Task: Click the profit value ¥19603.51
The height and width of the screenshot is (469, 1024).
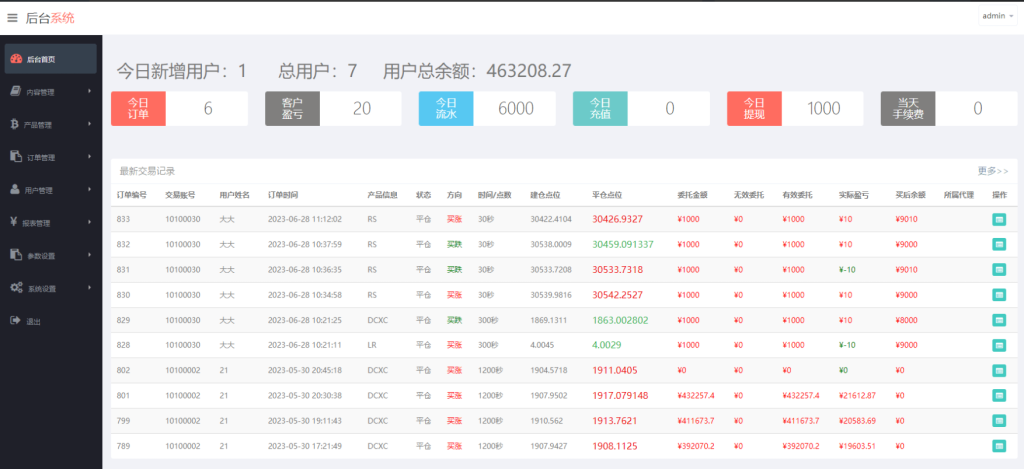Action: (857, 446)
